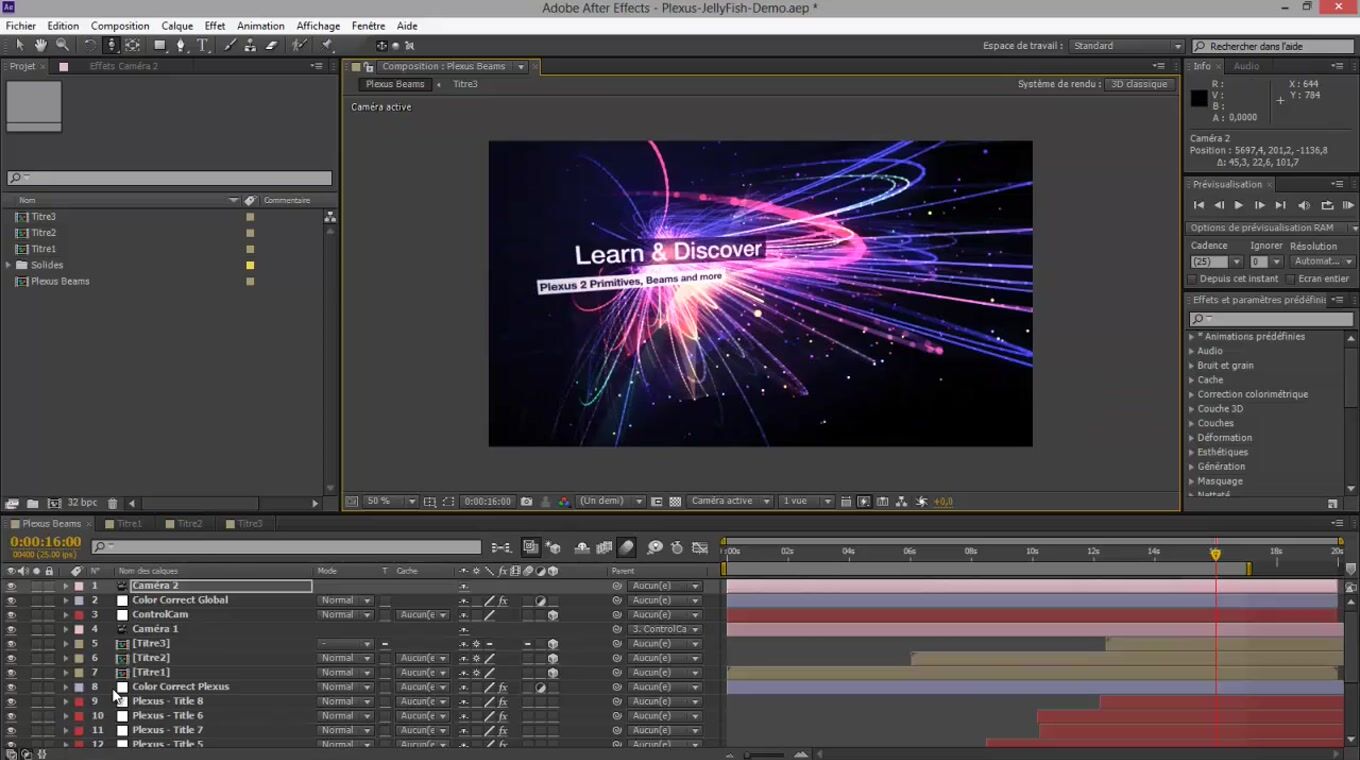The width and height of the screenshot is (1360, 760).
Task: Open the 'Caméra active' view dropdown
Action: (x=729, y=501)
